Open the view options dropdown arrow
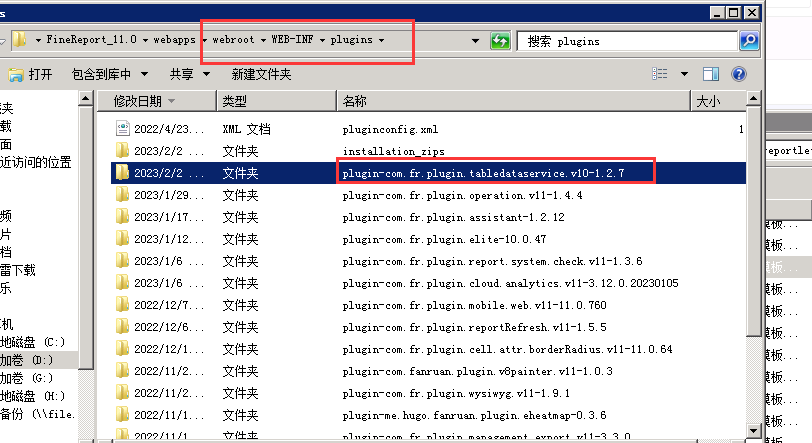Screen dimensions: 812x443 (684, 74)
